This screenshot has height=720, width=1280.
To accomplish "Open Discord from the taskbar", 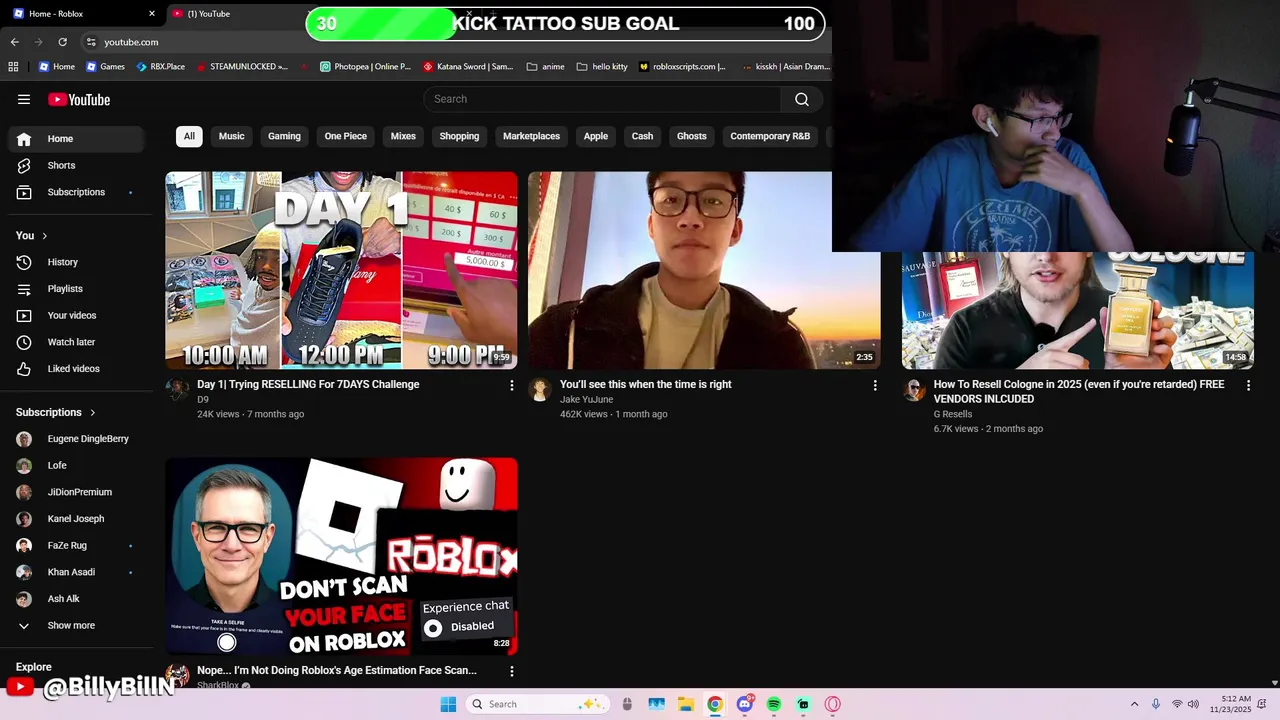I will 745,704.
